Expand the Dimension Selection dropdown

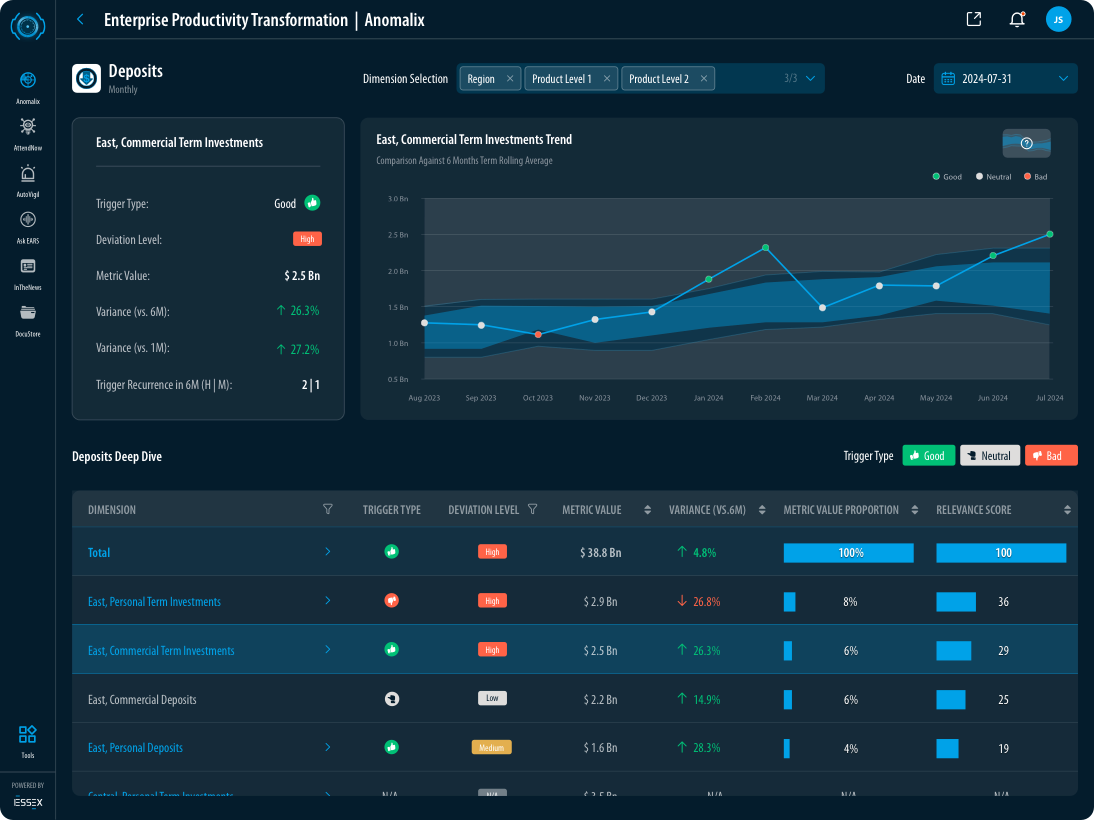pyautogui.click(x=810, y=79)
